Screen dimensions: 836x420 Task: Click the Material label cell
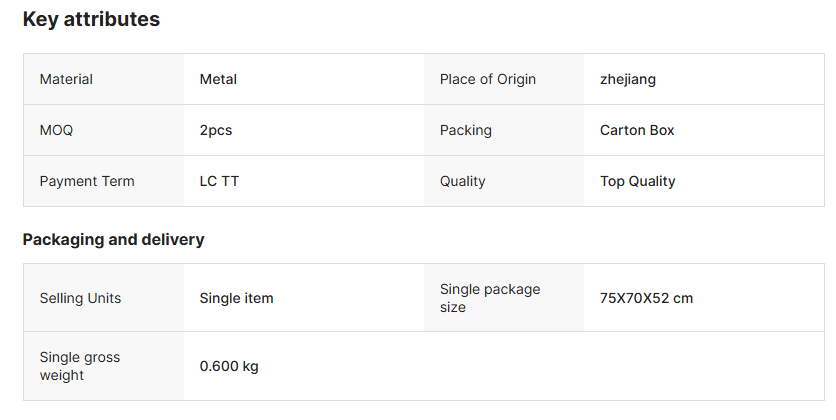66,79
